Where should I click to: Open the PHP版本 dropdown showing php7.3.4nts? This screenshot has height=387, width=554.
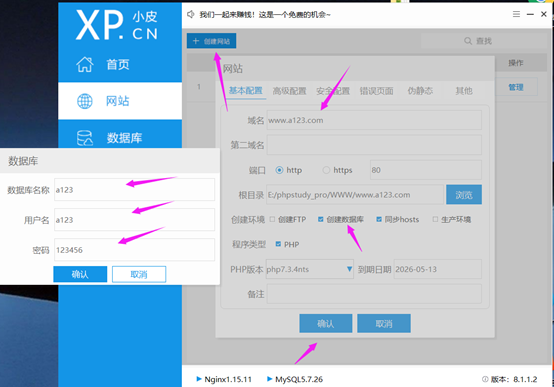click(x=310, y=269)
